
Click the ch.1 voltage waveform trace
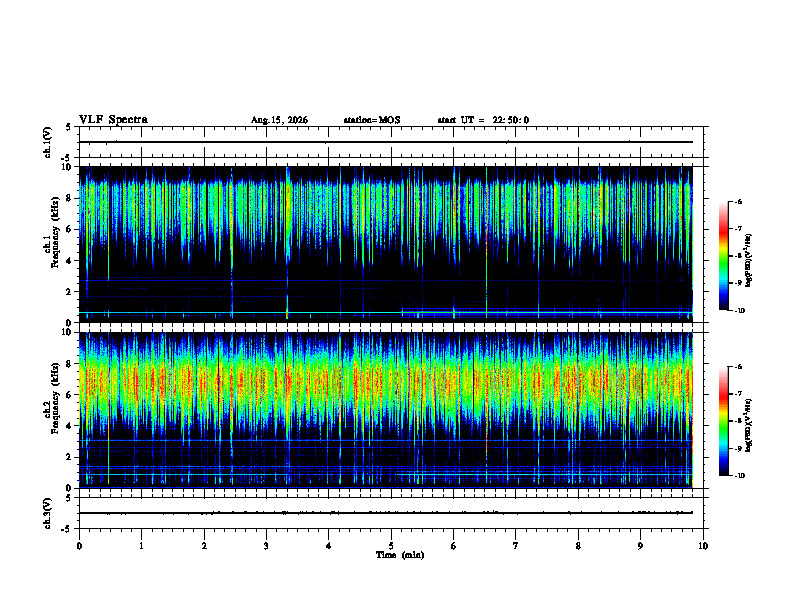(x=386, y=142)
